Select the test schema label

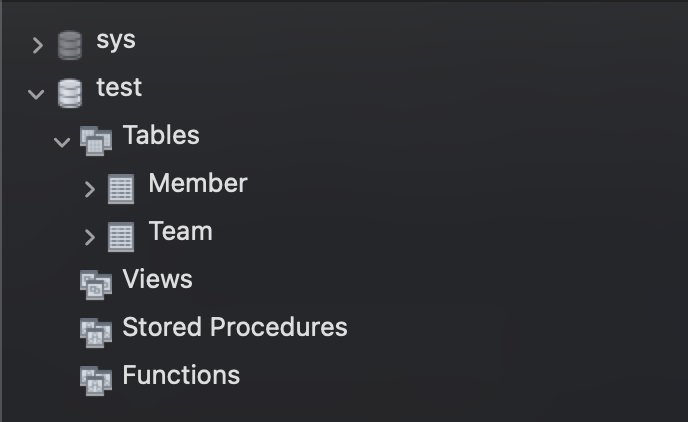tap(119, 87)
